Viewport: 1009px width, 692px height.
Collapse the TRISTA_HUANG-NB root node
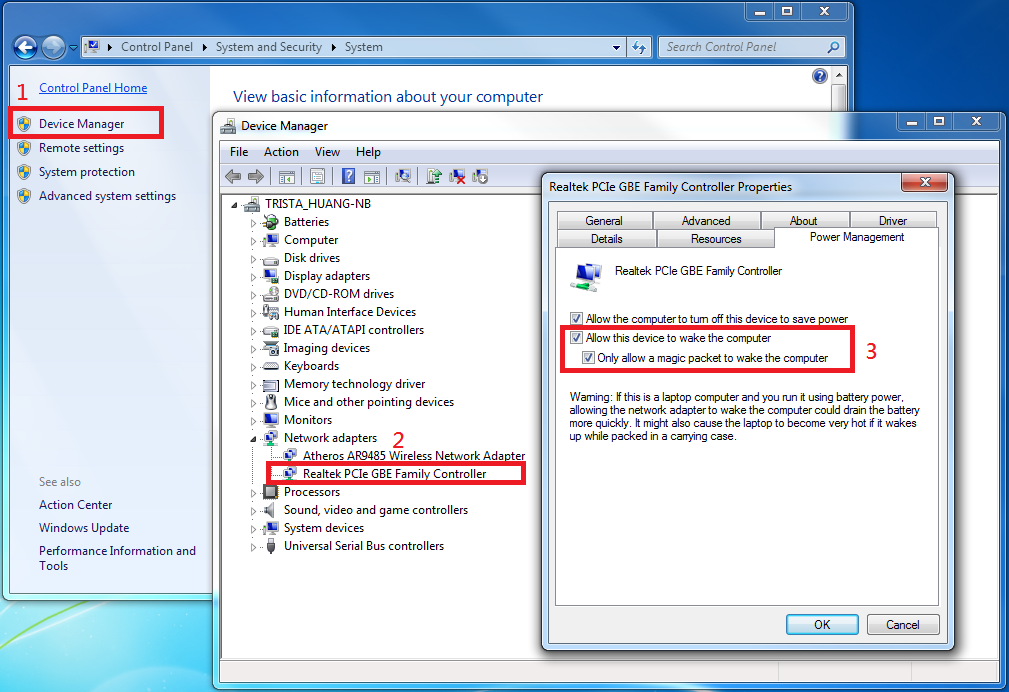pos(234,205)
